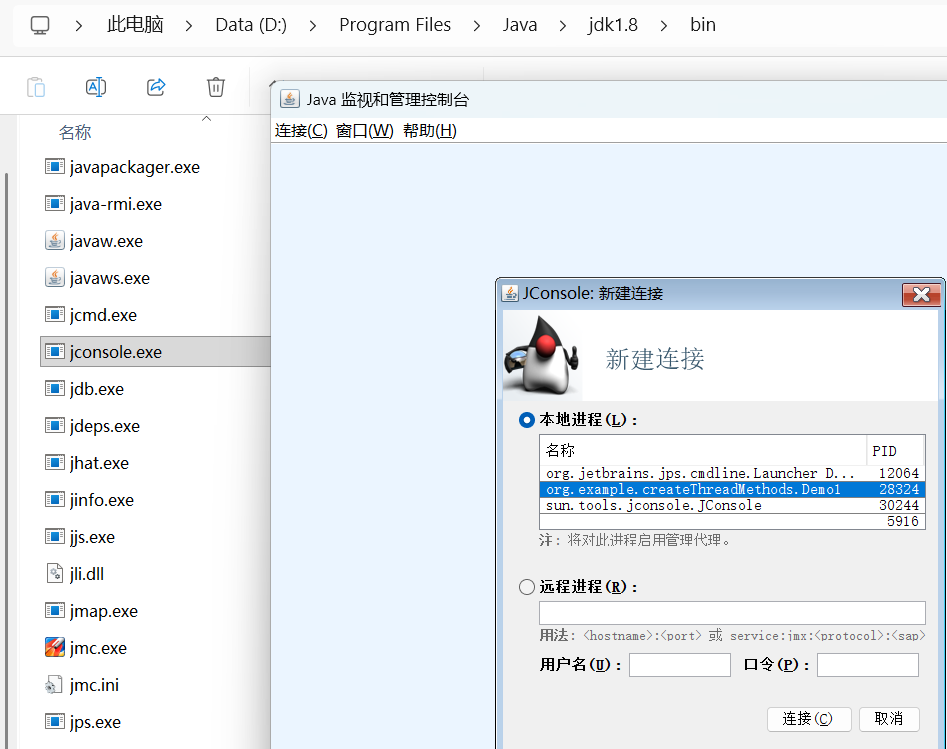The height and width of the screenshot is (749, 947).
Task: Click the PID column header
Action: click(x=895, y=451)
